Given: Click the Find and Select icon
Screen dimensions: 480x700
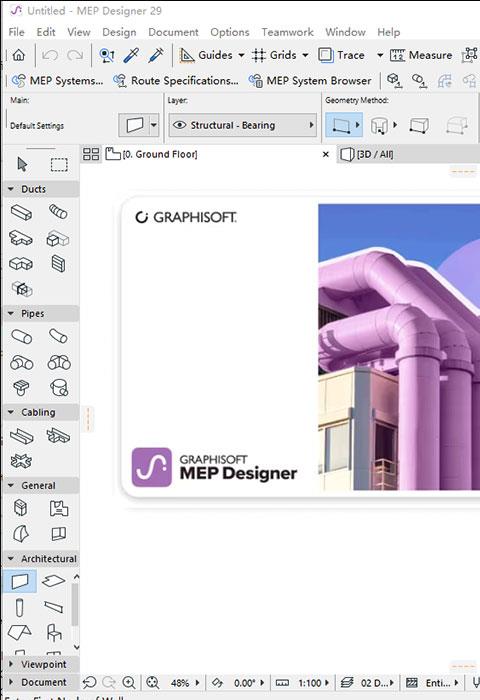Looking at the screenshot, I should click(x=107, y=55).
